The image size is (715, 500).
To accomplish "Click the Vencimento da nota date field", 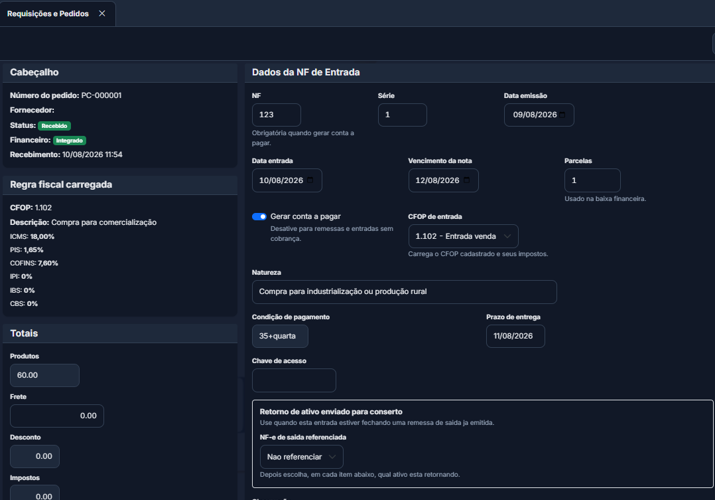I will pyautogui.click(x=443, y=180).
